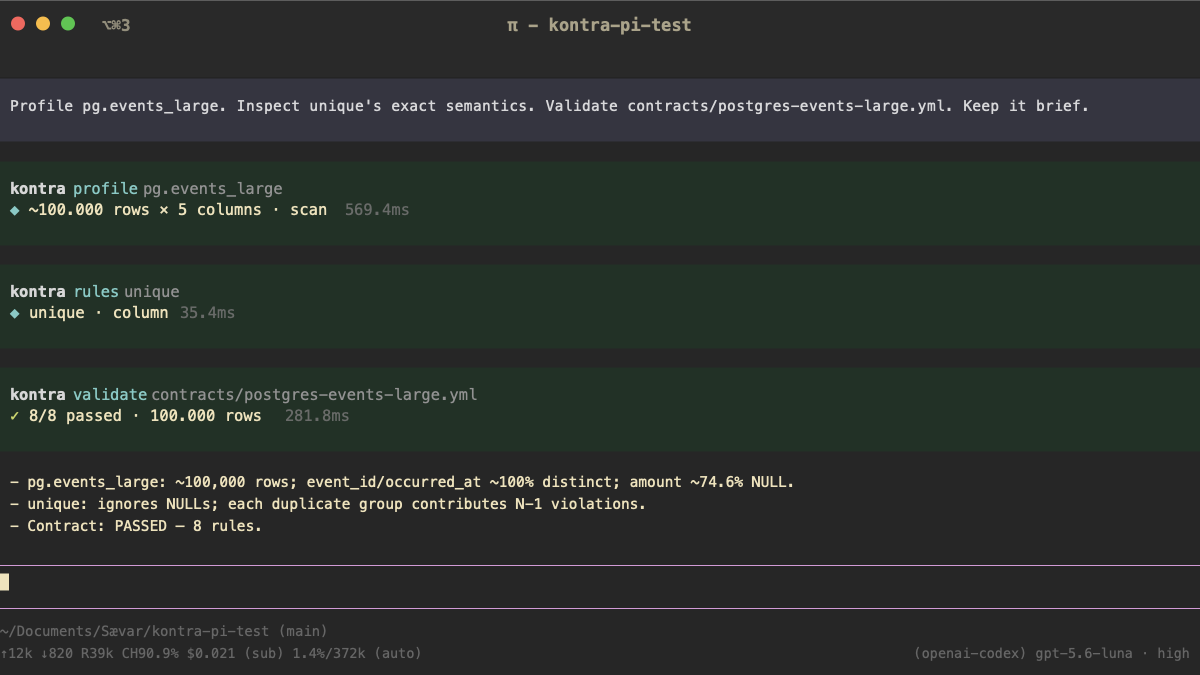
Task: Click 'contracts/postgres-events-large.yml' in validate heading
Action: pos(314,395)
